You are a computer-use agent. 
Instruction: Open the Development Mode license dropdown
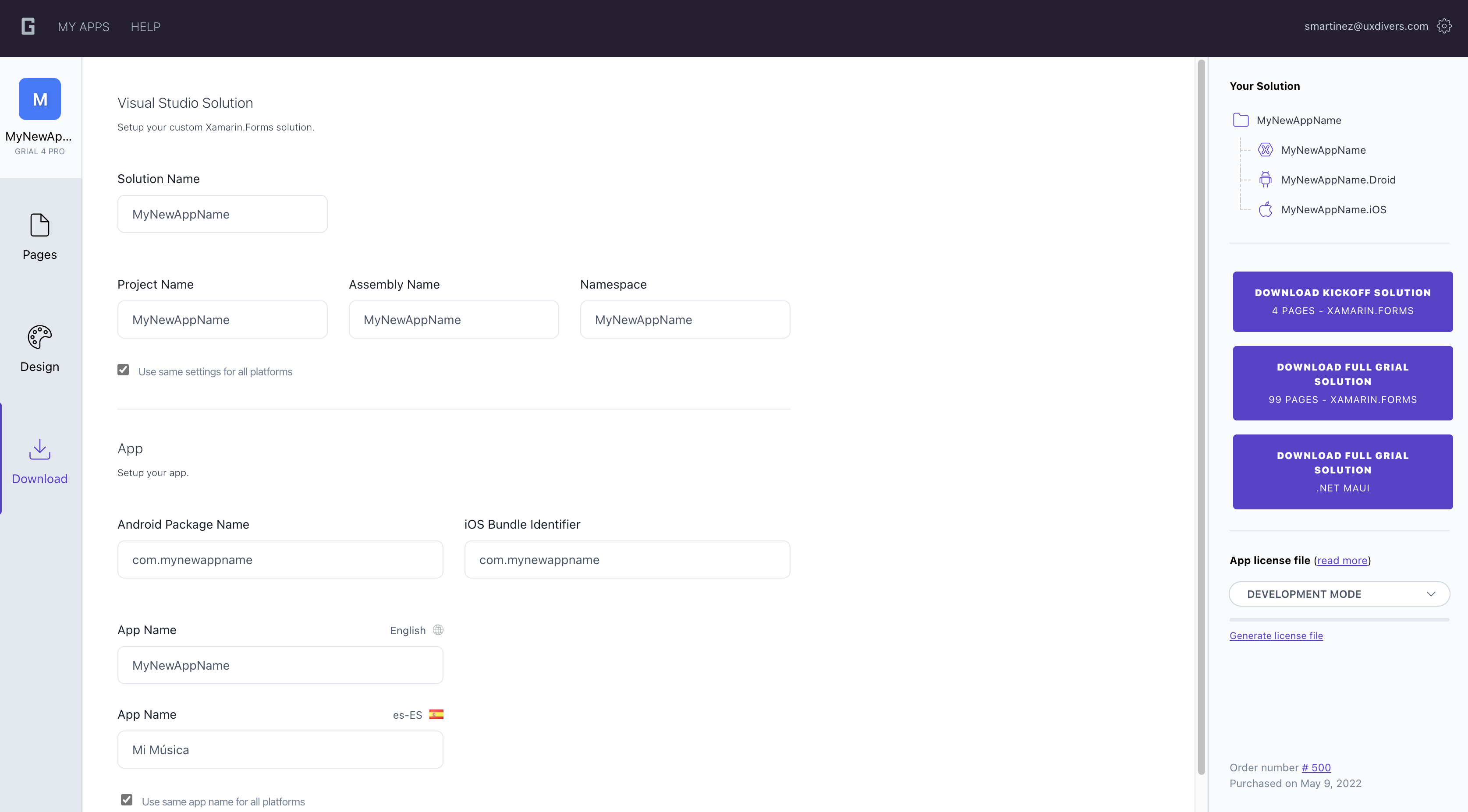[1339, 594]
